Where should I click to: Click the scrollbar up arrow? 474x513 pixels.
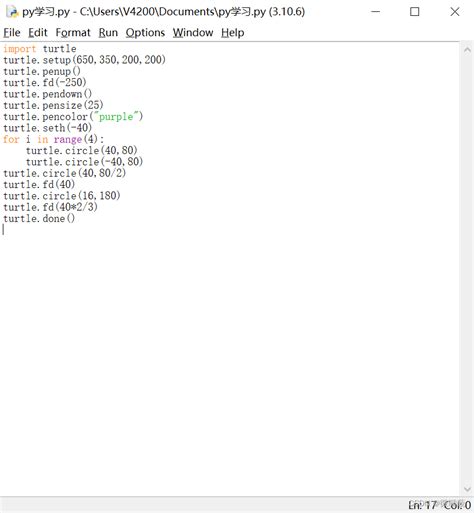(467, 50)
